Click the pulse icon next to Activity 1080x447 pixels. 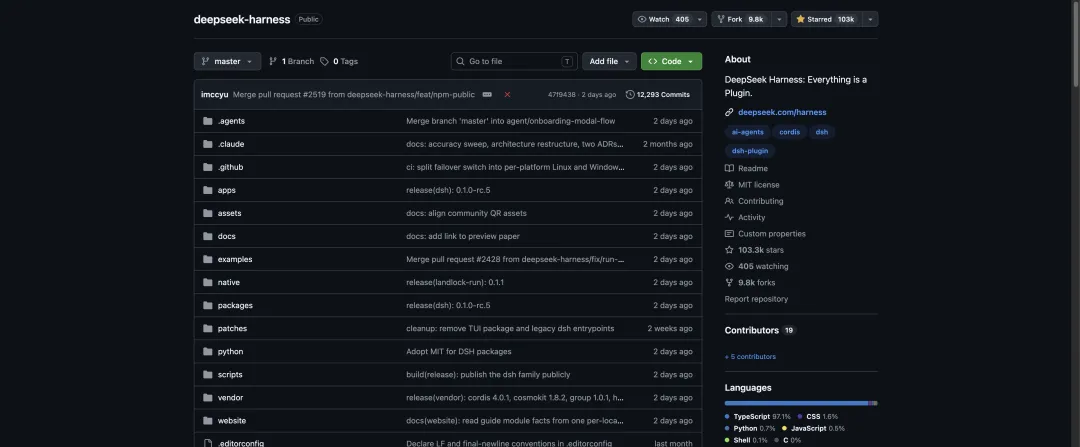coord(729,218)
